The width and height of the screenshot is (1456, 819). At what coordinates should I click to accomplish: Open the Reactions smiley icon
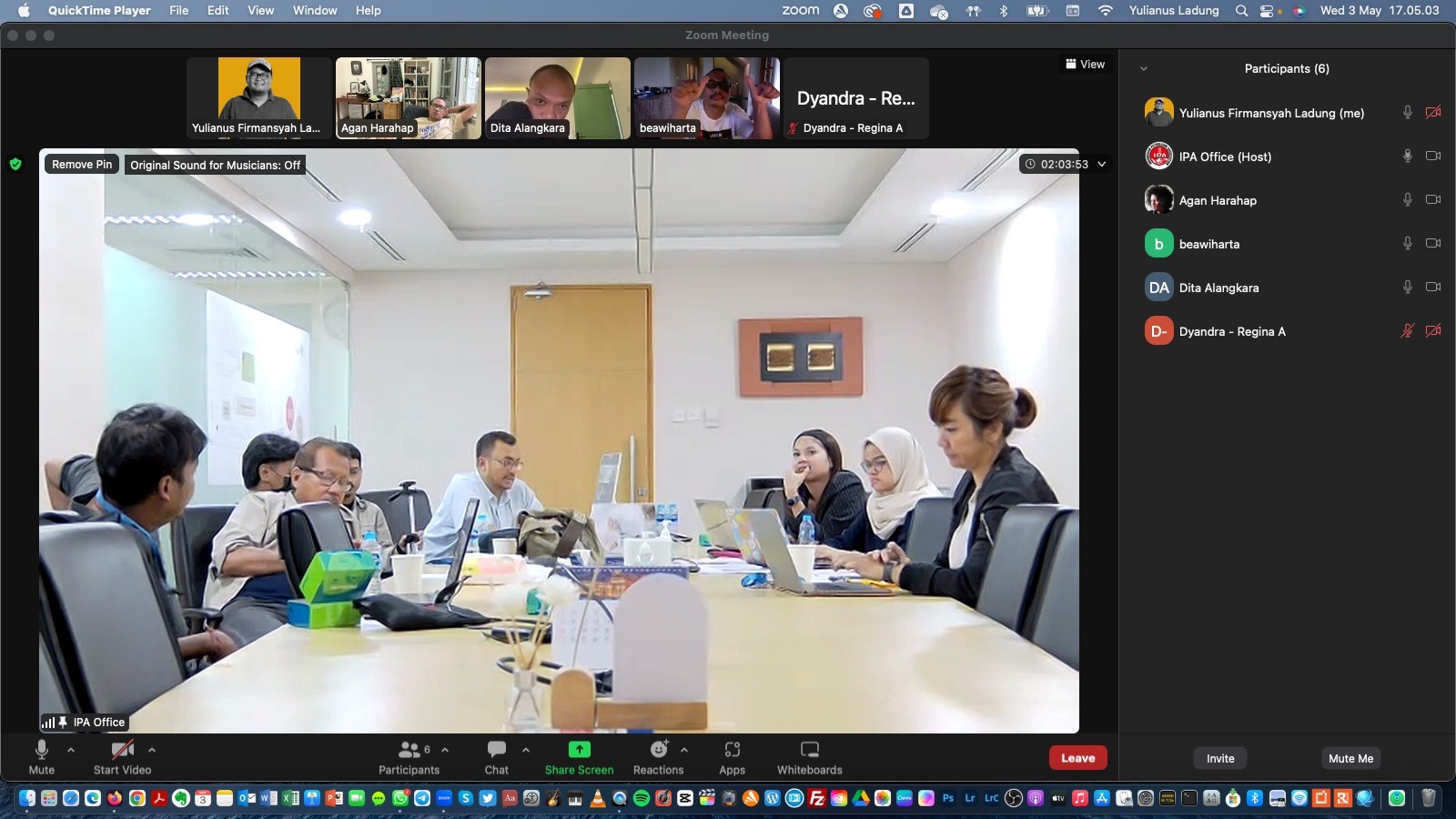pos(659,750)
